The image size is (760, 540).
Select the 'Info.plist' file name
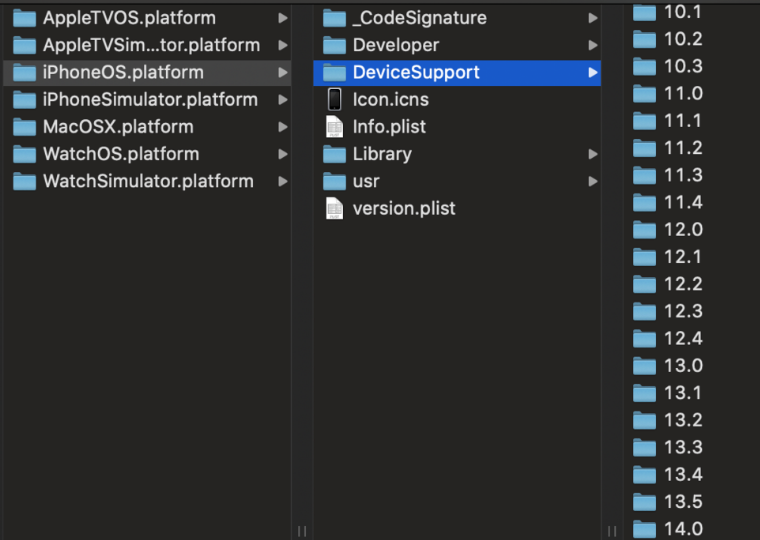click(389, 127)
